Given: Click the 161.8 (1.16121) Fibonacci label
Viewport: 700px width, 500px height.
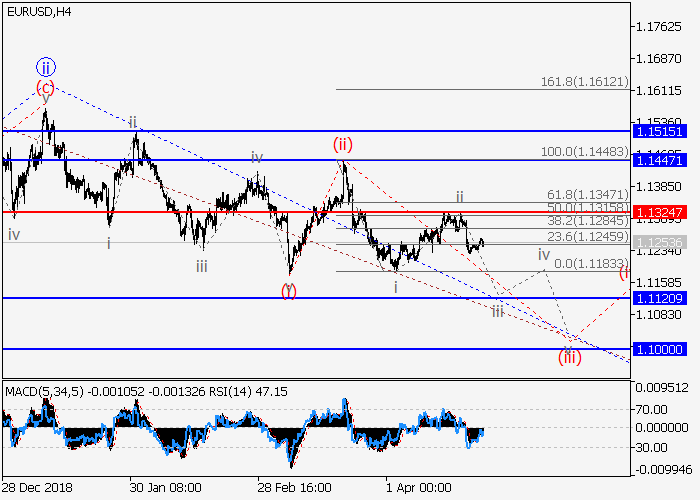Looking at the screenshot, I should (586, 81).
